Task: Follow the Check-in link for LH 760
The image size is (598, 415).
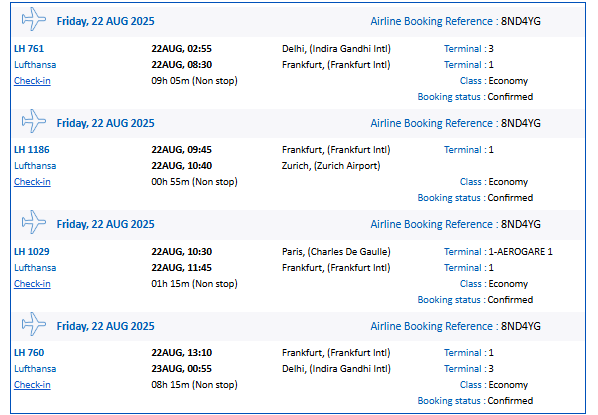Action: [32, 385]
